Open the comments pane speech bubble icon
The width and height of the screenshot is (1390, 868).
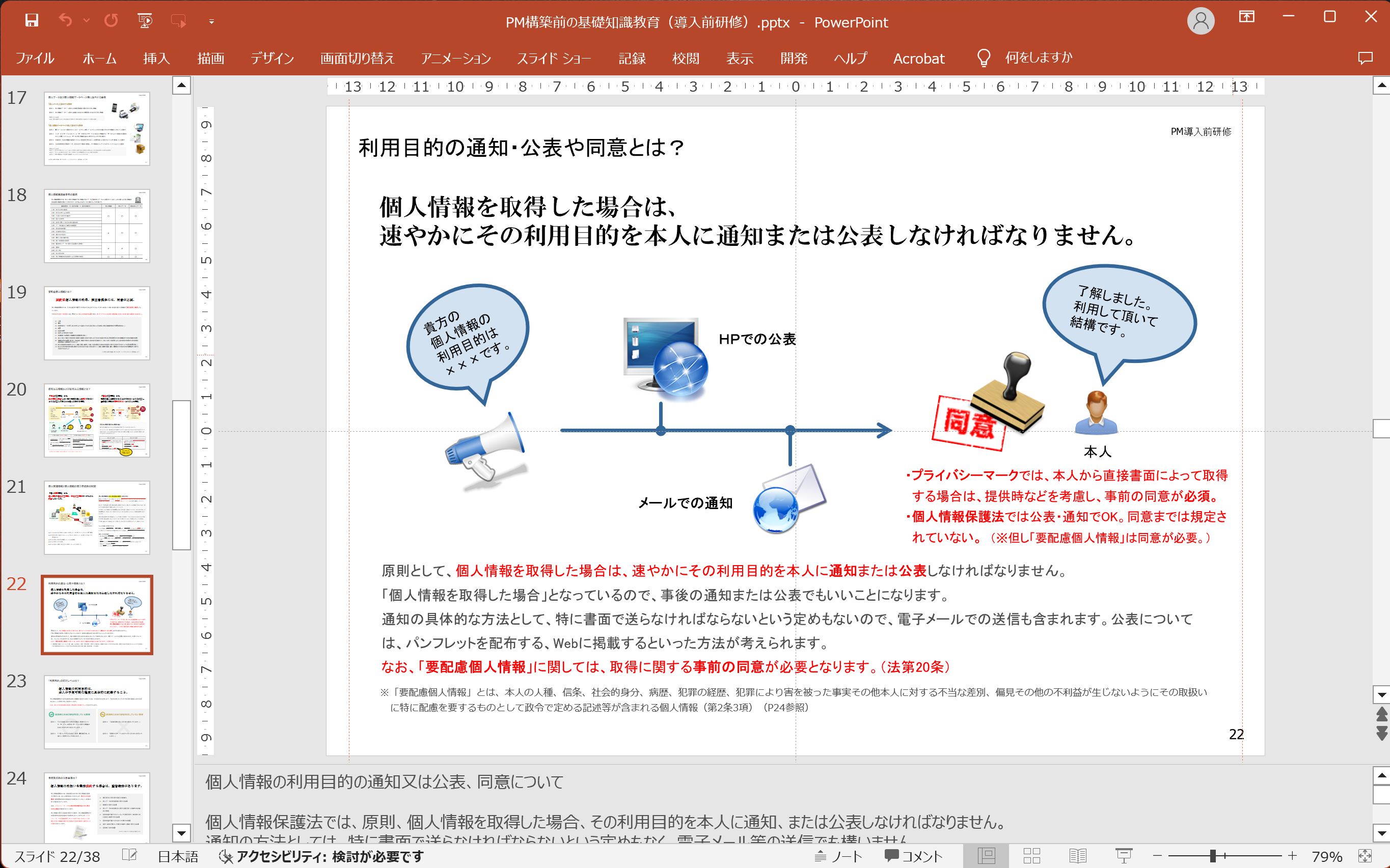1365,58
